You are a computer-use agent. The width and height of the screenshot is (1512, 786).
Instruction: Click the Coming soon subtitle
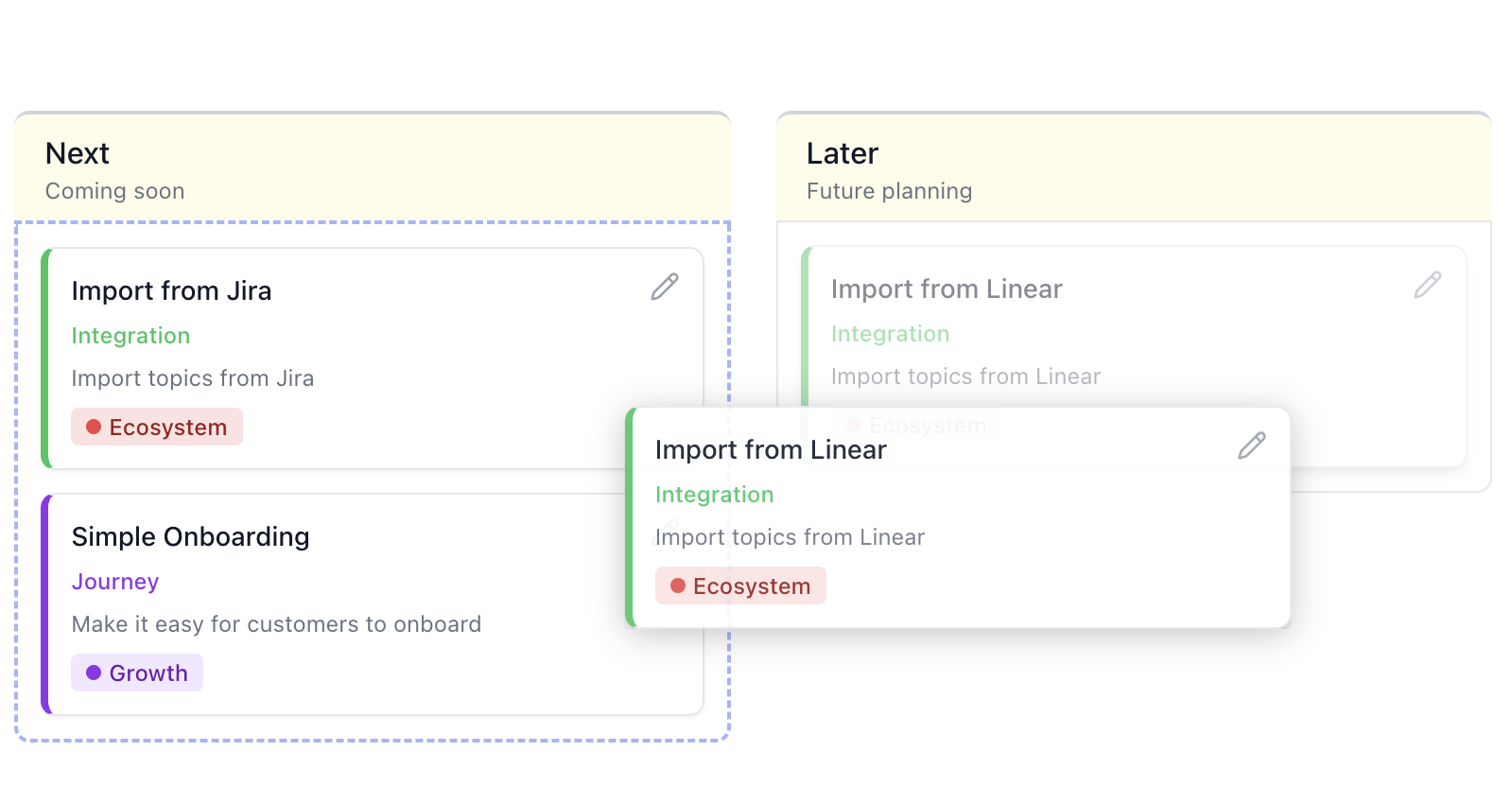tap(114, 191)
